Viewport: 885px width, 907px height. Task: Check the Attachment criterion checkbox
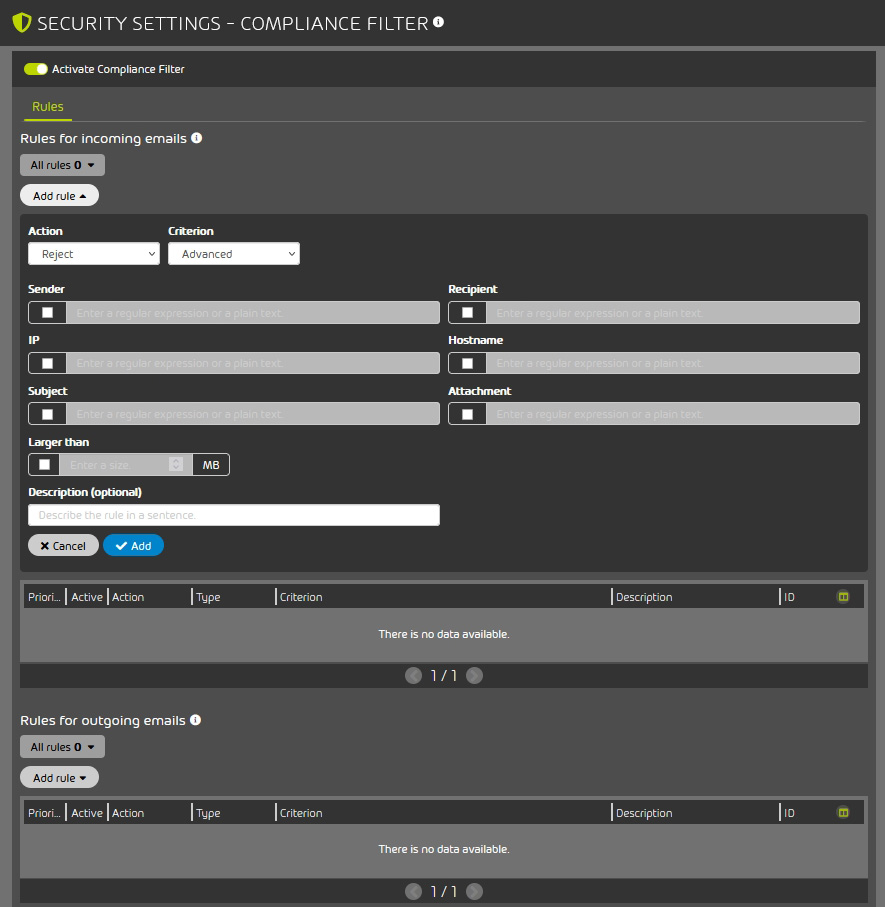[467, 414]
